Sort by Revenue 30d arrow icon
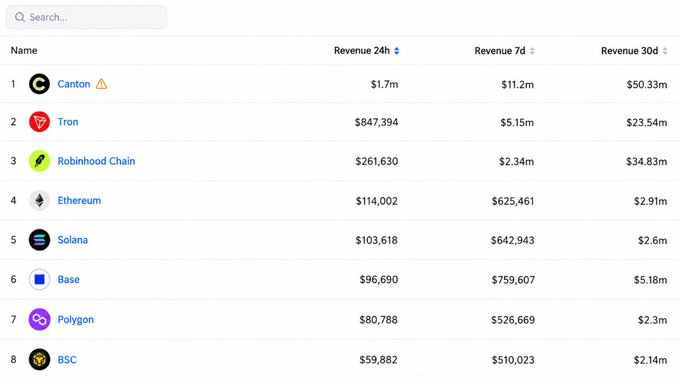This screenshot has width=679, height=382. click(665, 51)
